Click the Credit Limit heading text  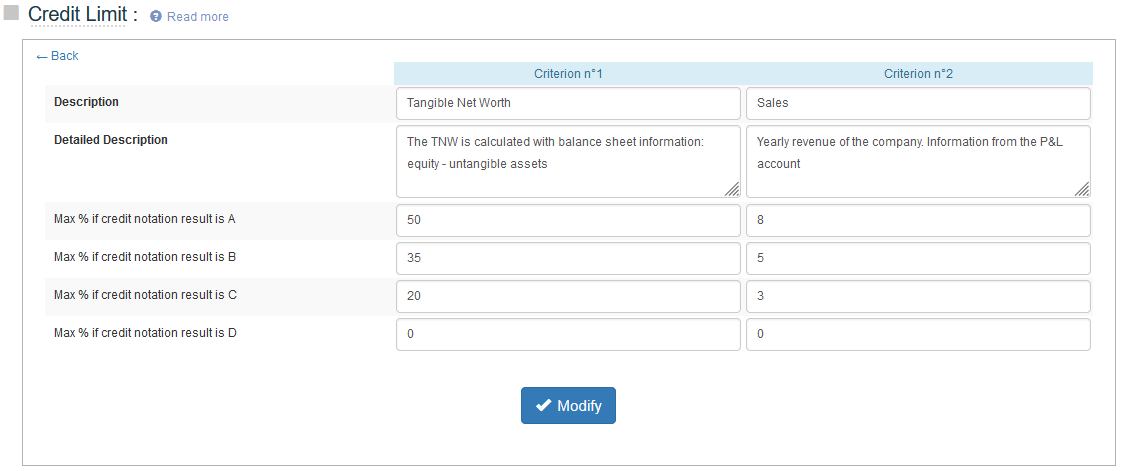[82, 15]
